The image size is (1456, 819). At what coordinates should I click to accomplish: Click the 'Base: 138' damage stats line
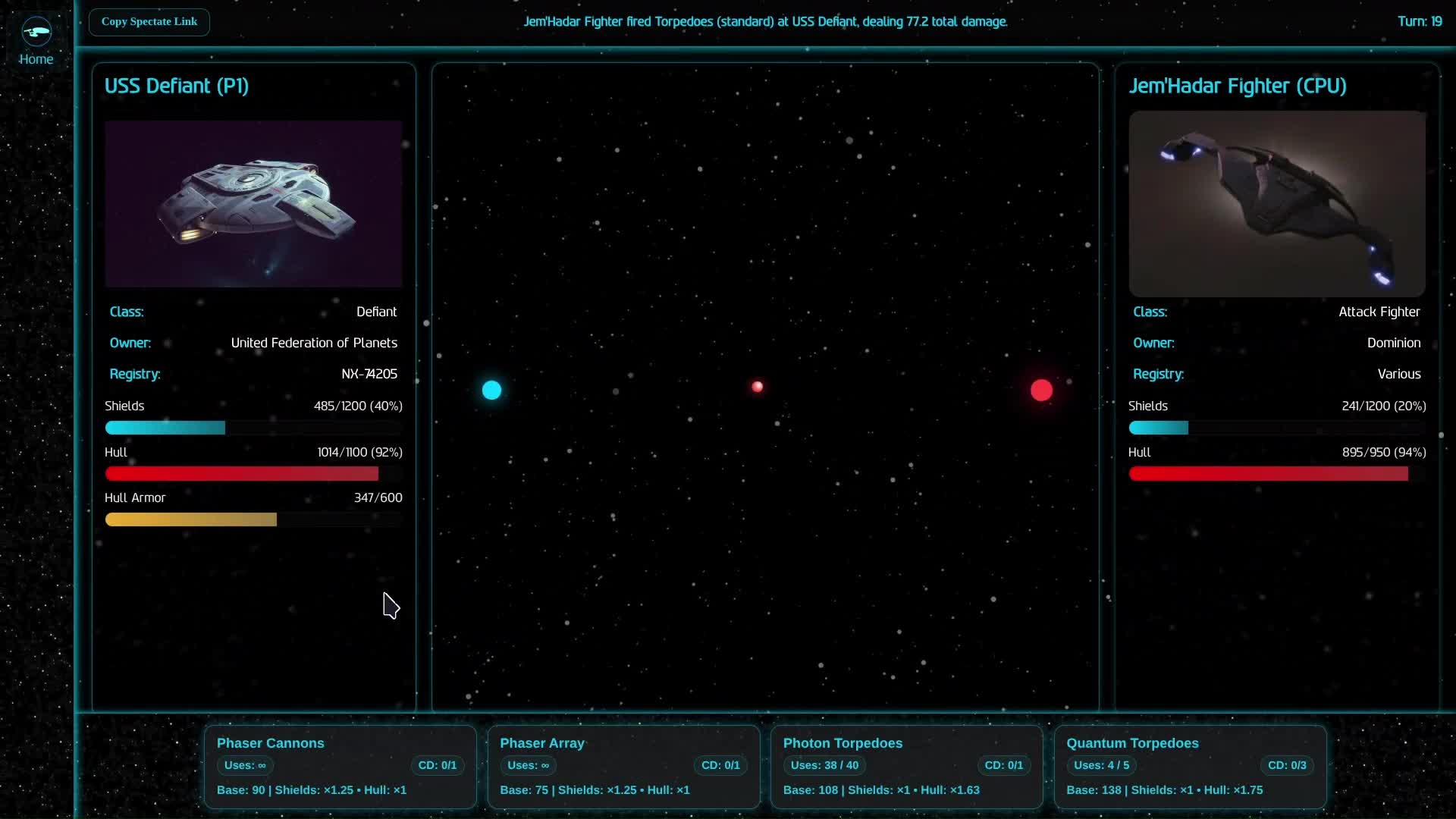(1164, 790)
